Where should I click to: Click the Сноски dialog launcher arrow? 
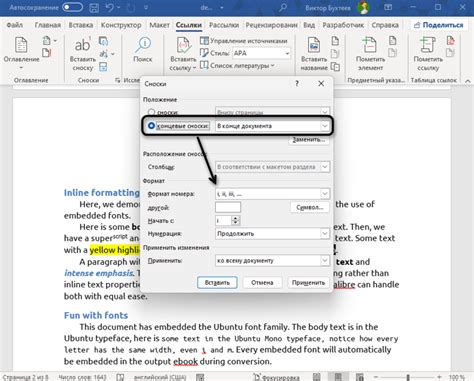(x=117, y=80)
